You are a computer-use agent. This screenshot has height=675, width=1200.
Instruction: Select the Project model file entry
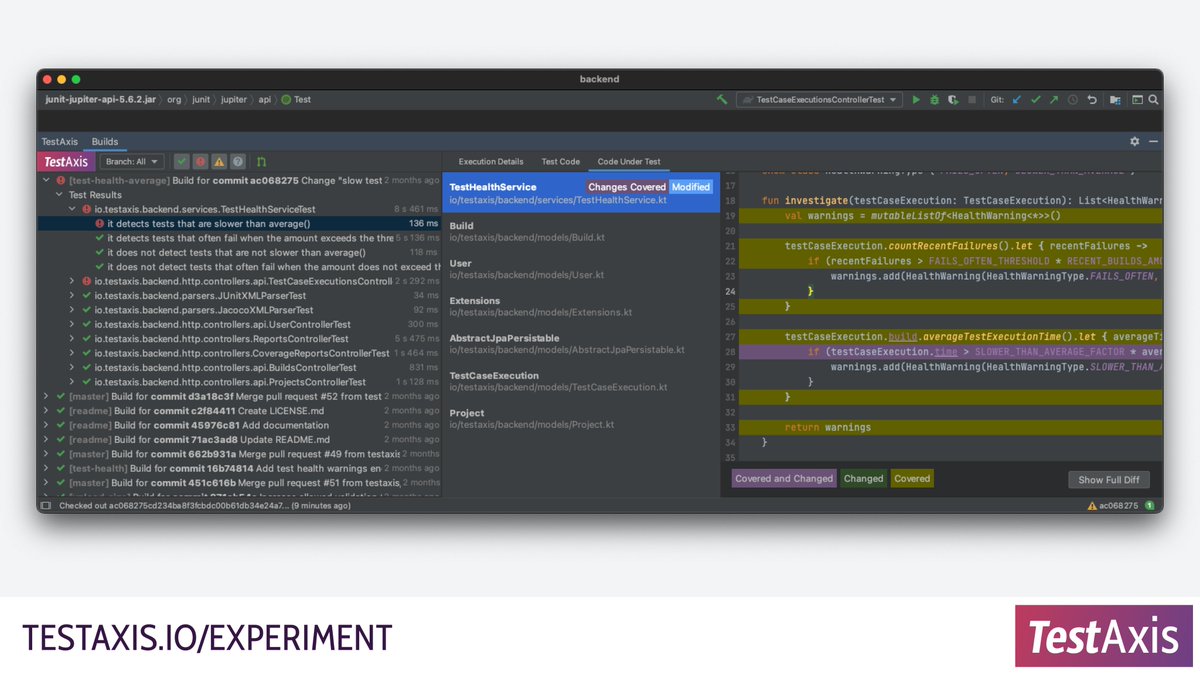(581, 418)
